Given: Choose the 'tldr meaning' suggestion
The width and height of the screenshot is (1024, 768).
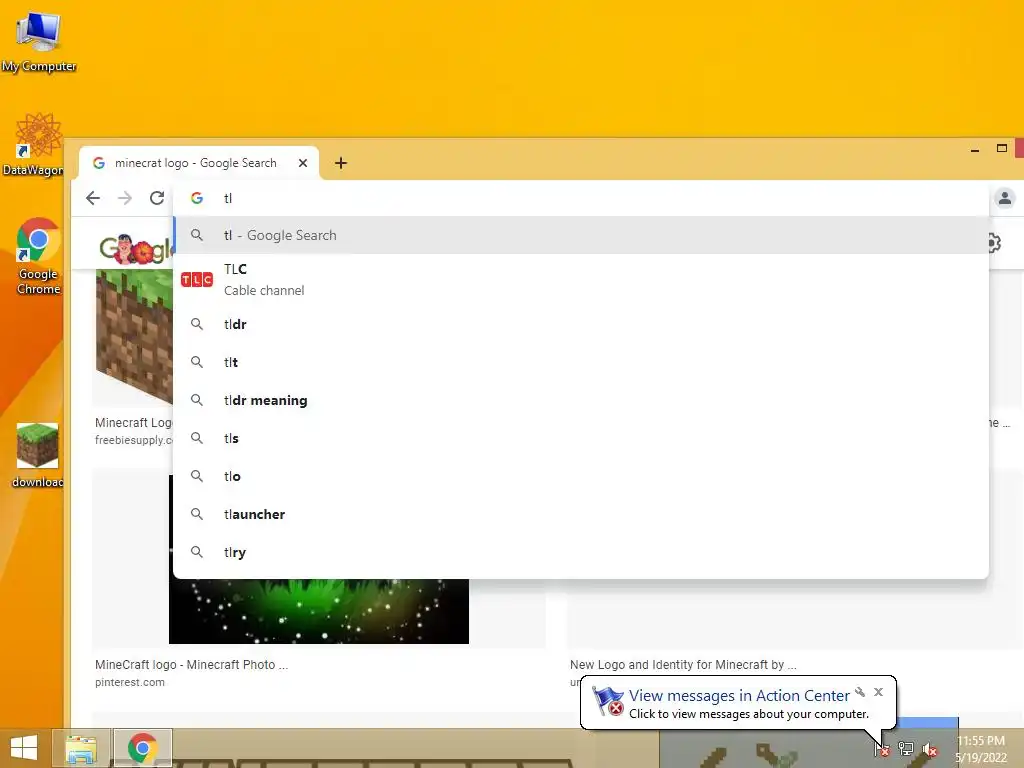Looking at the screenshot, I should pos(581,400).
